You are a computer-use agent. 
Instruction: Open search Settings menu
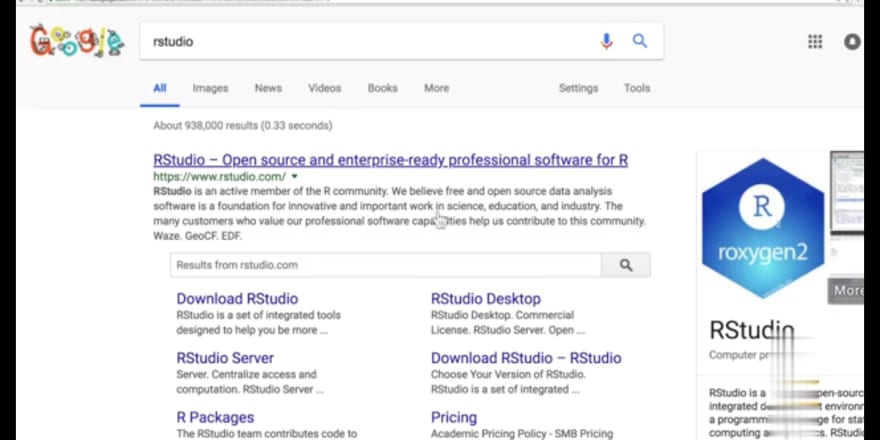pyautogui.click(x=578, y=88)
